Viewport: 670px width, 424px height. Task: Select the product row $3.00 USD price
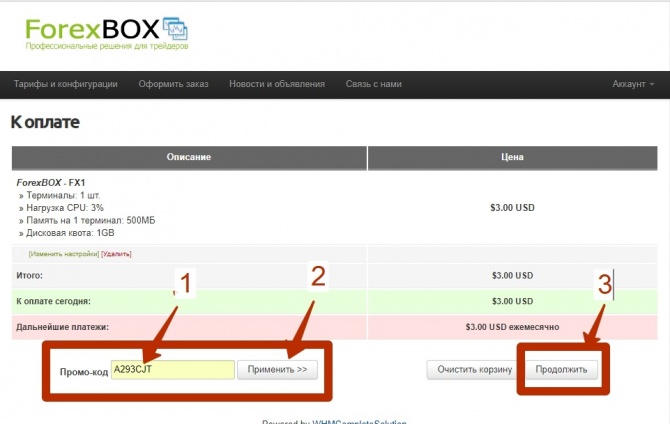coord(512,208)
